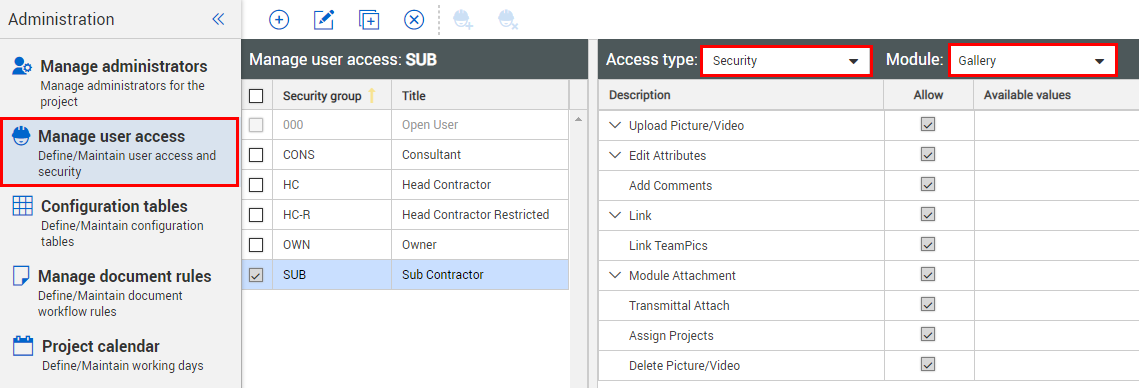This screenshot has height=388, width=1139.
Task: Click the Manage user access helmet icon
Action: (x=21, y=136)
